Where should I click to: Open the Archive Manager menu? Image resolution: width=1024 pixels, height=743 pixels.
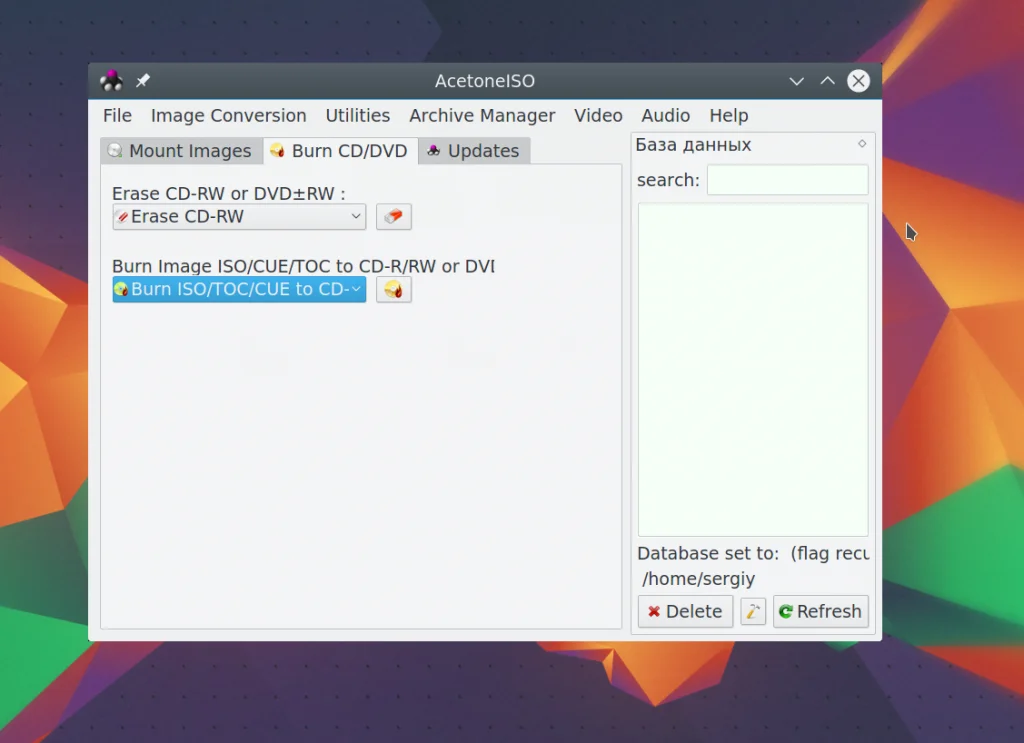coord(482,116)
